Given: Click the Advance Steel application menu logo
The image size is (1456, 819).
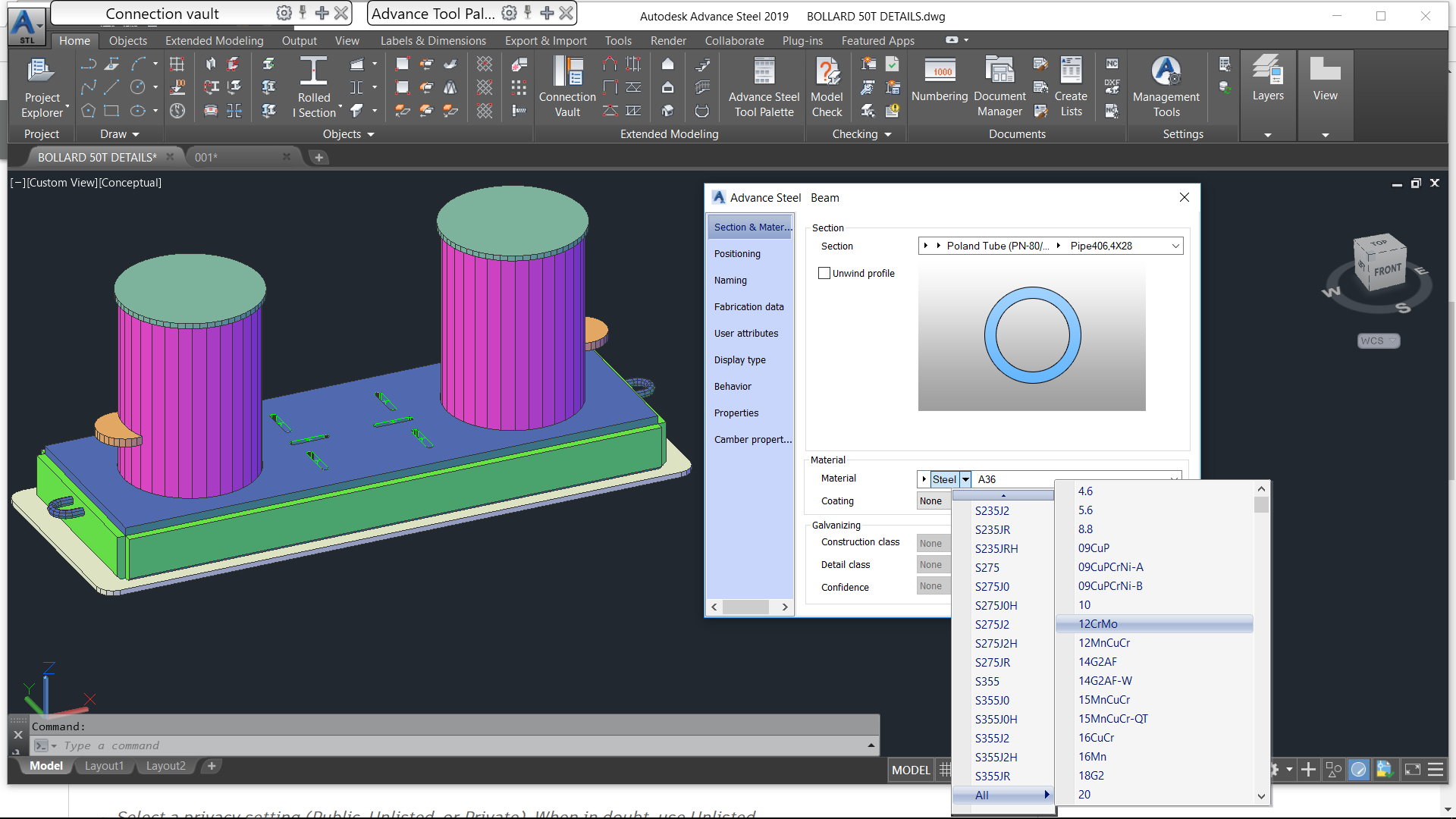Looking at the screenshot, I should (x=27, y=26).
